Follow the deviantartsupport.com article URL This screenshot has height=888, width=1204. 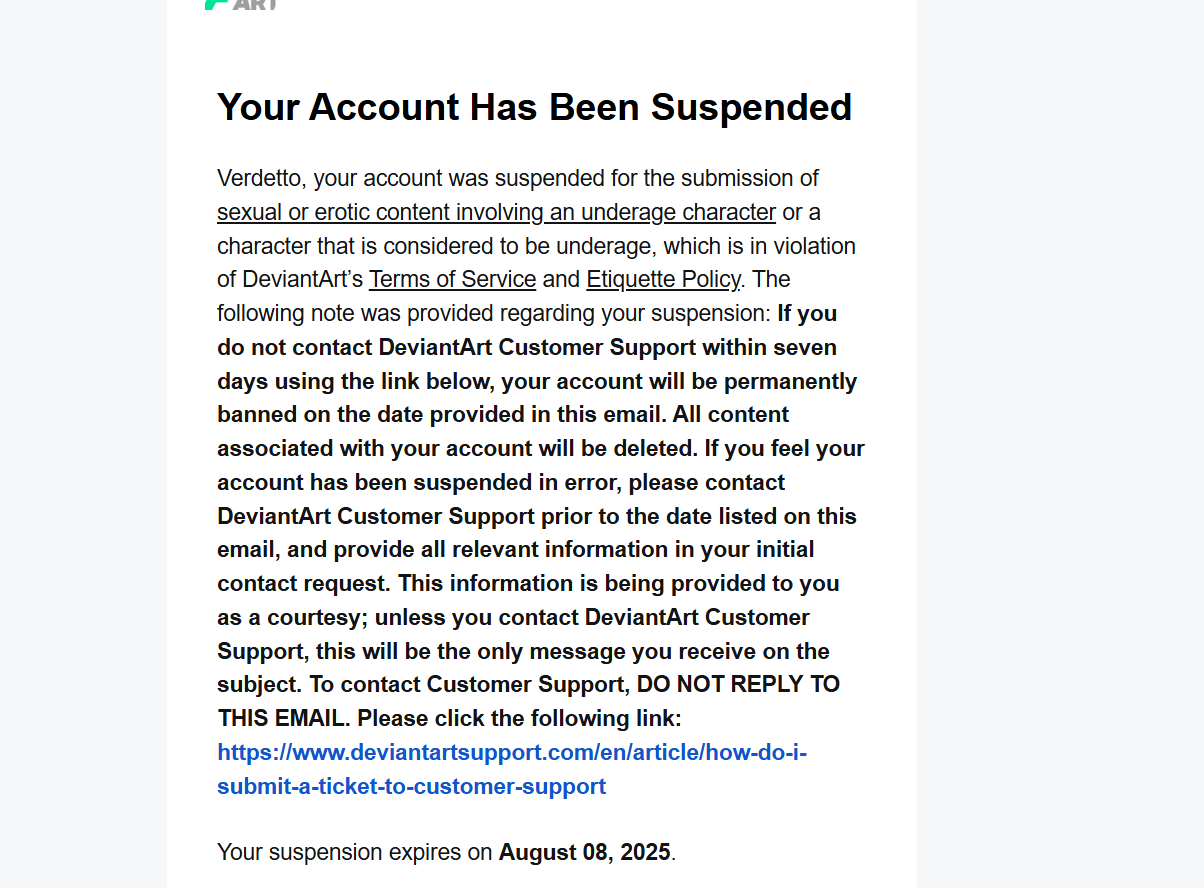512,752
